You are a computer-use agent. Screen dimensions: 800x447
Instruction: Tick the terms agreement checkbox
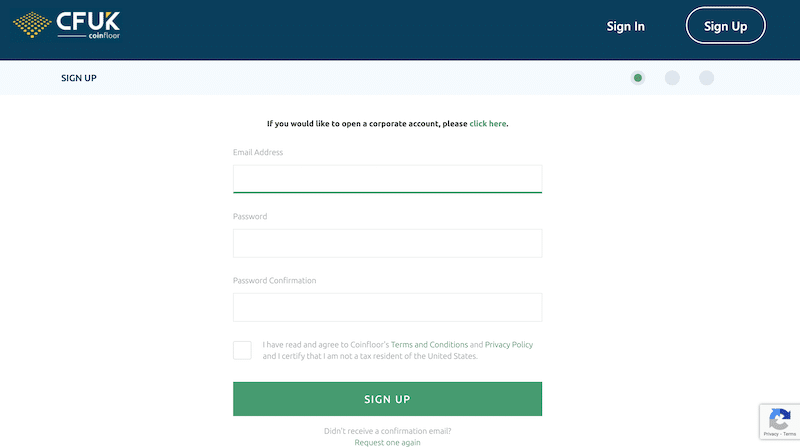point(242,350)
